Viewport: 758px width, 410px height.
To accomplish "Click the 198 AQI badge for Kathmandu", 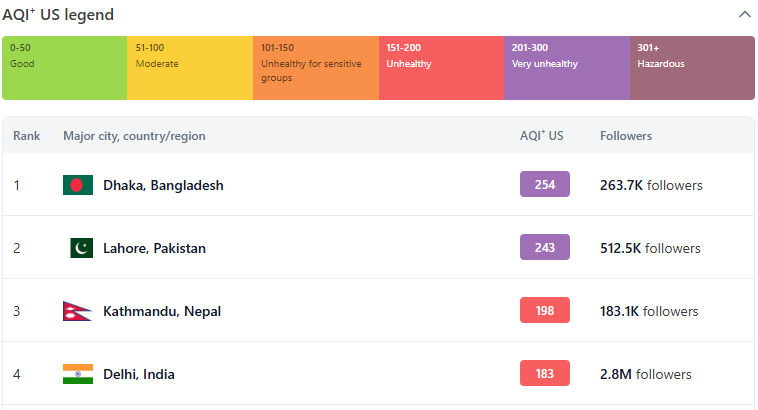I will [x=545, y=310].
